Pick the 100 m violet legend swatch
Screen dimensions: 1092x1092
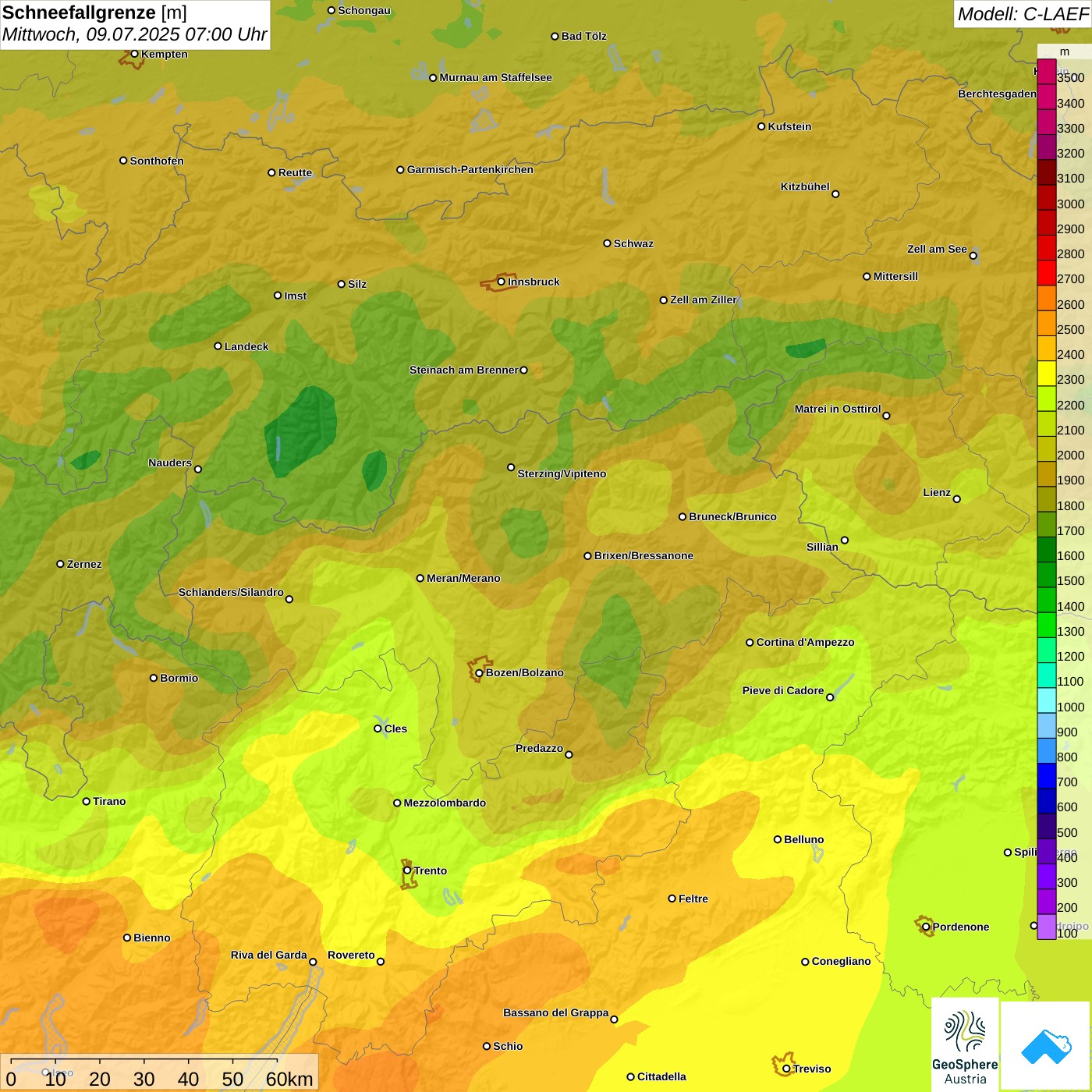pyautogui.click(x=1047, y=927)
